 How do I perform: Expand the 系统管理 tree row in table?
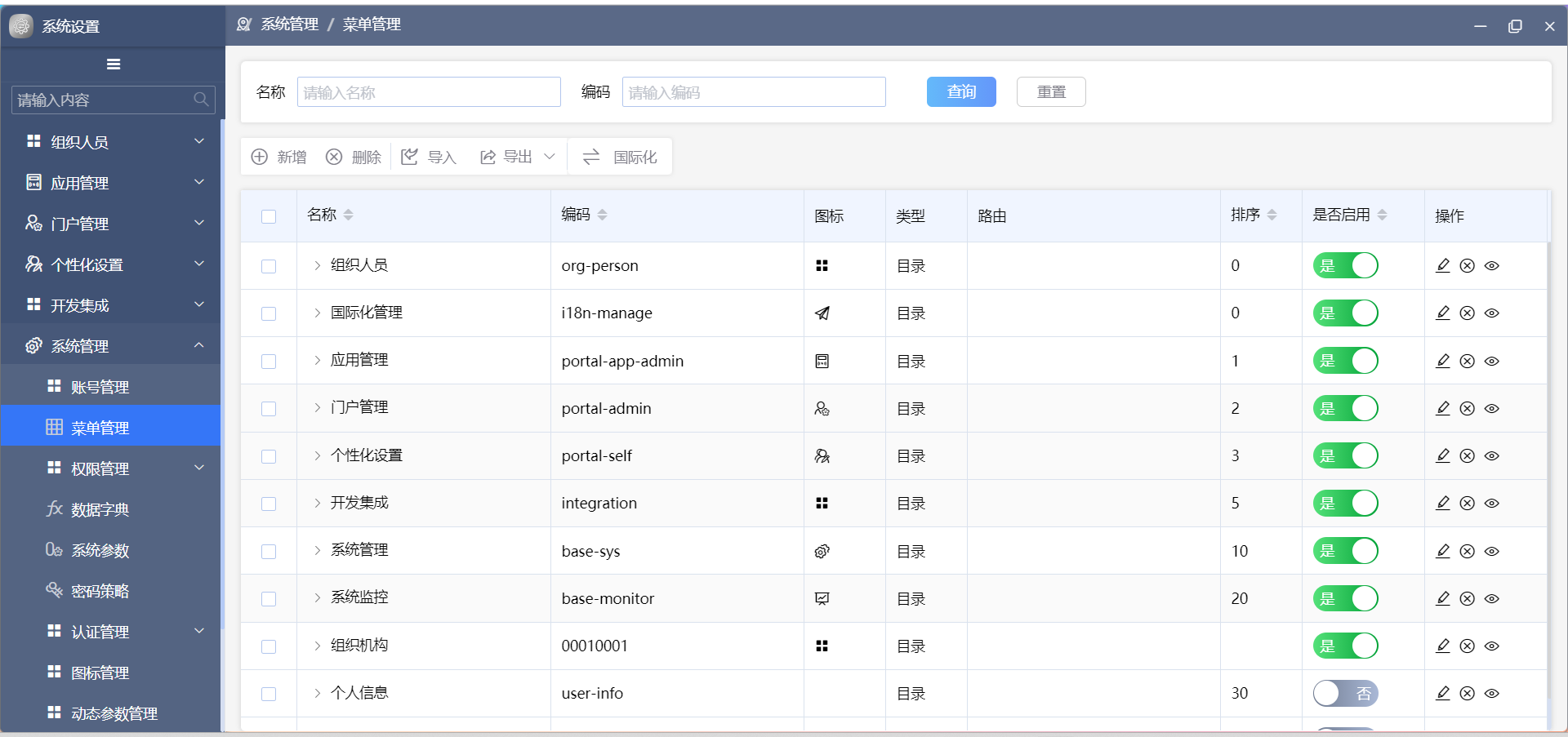pyautogui.click(x=318, y=551)
